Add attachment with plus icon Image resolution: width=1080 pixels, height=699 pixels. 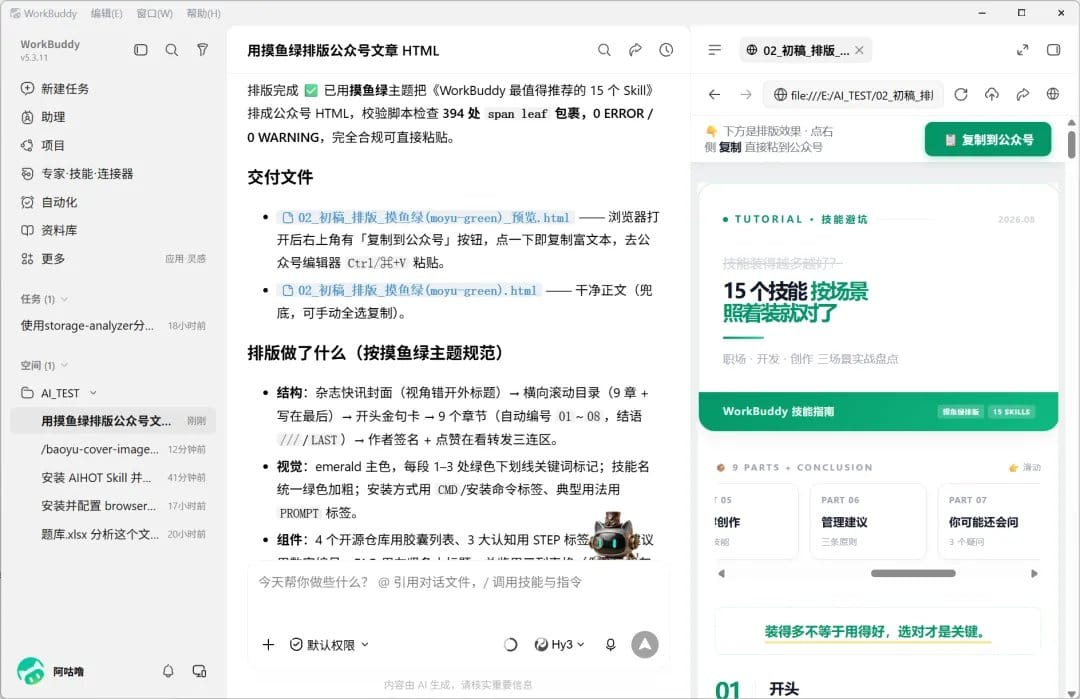269,645
